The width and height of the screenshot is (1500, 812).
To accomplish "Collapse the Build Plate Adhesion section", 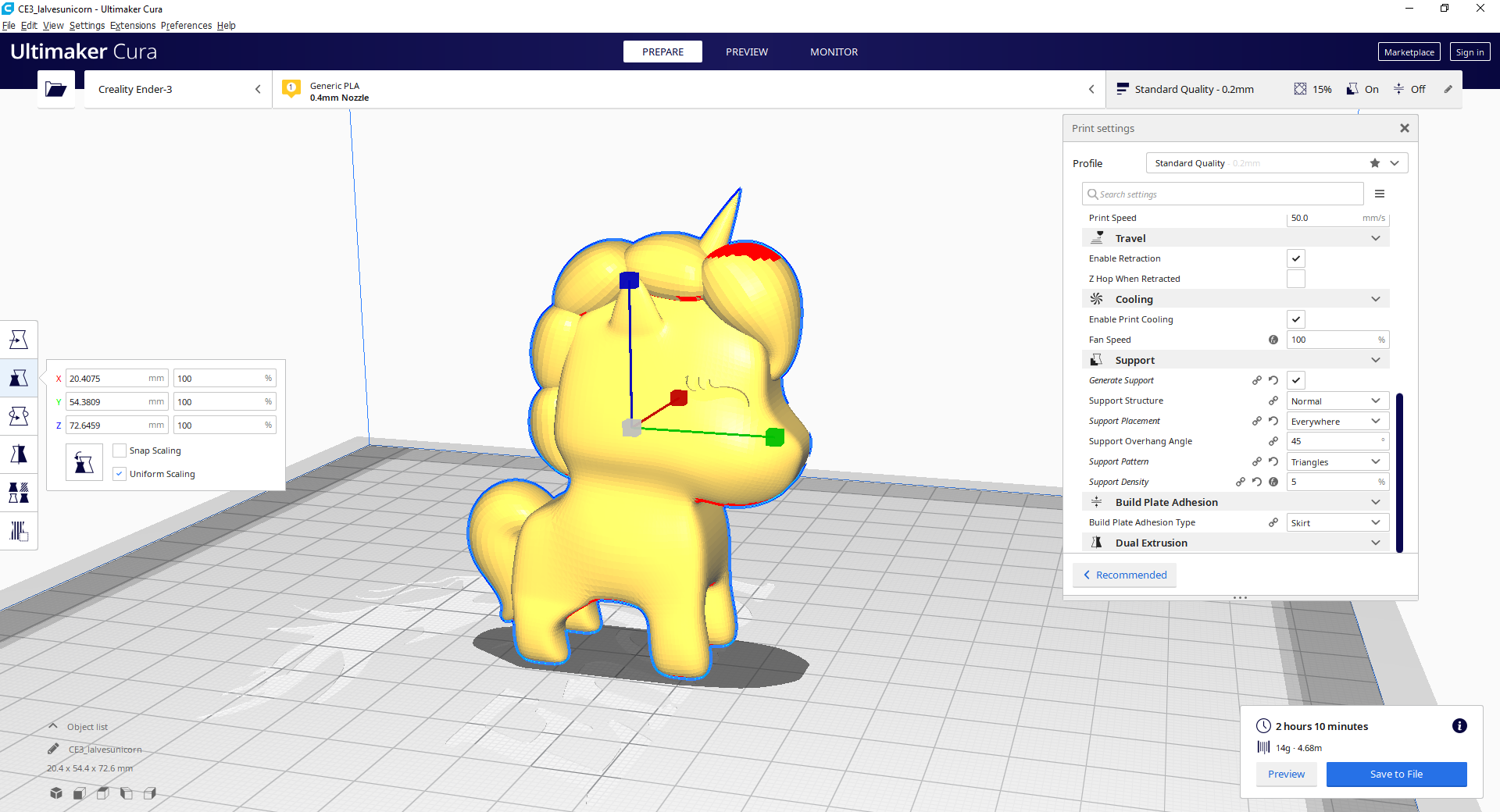I will (1236, 502).
